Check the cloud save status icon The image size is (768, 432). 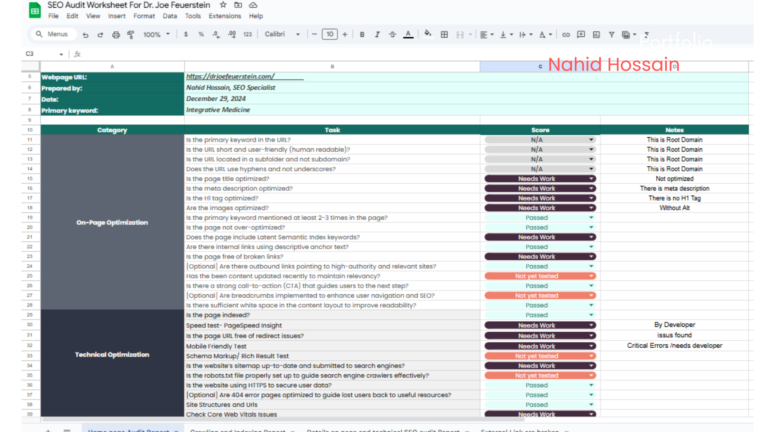click(253, 5)
